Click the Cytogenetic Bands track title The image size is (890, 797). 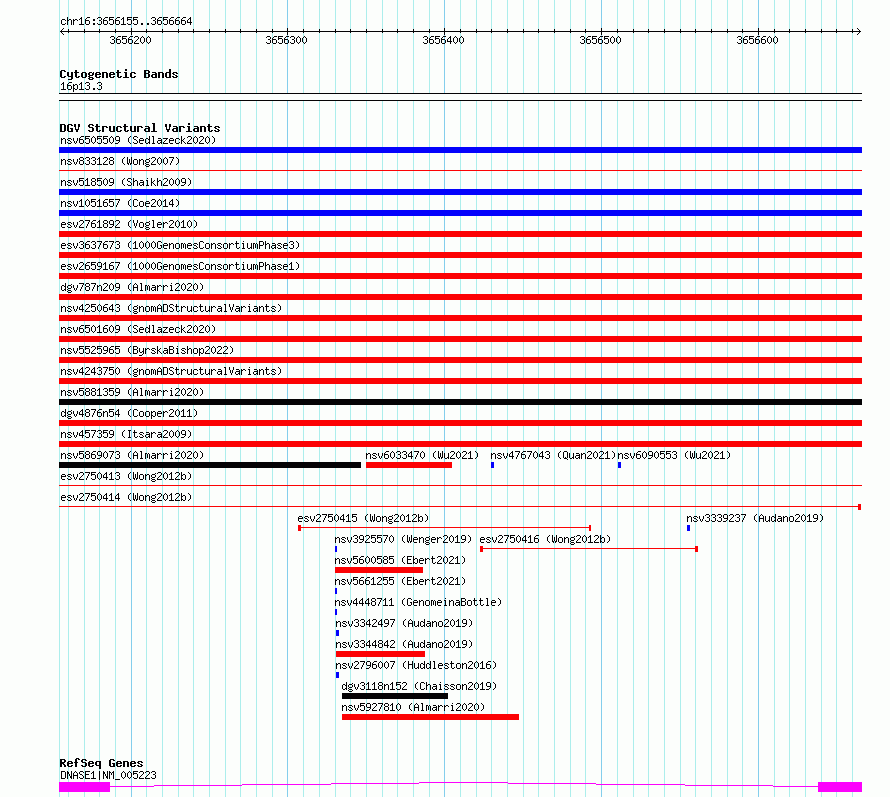[119, 74]
